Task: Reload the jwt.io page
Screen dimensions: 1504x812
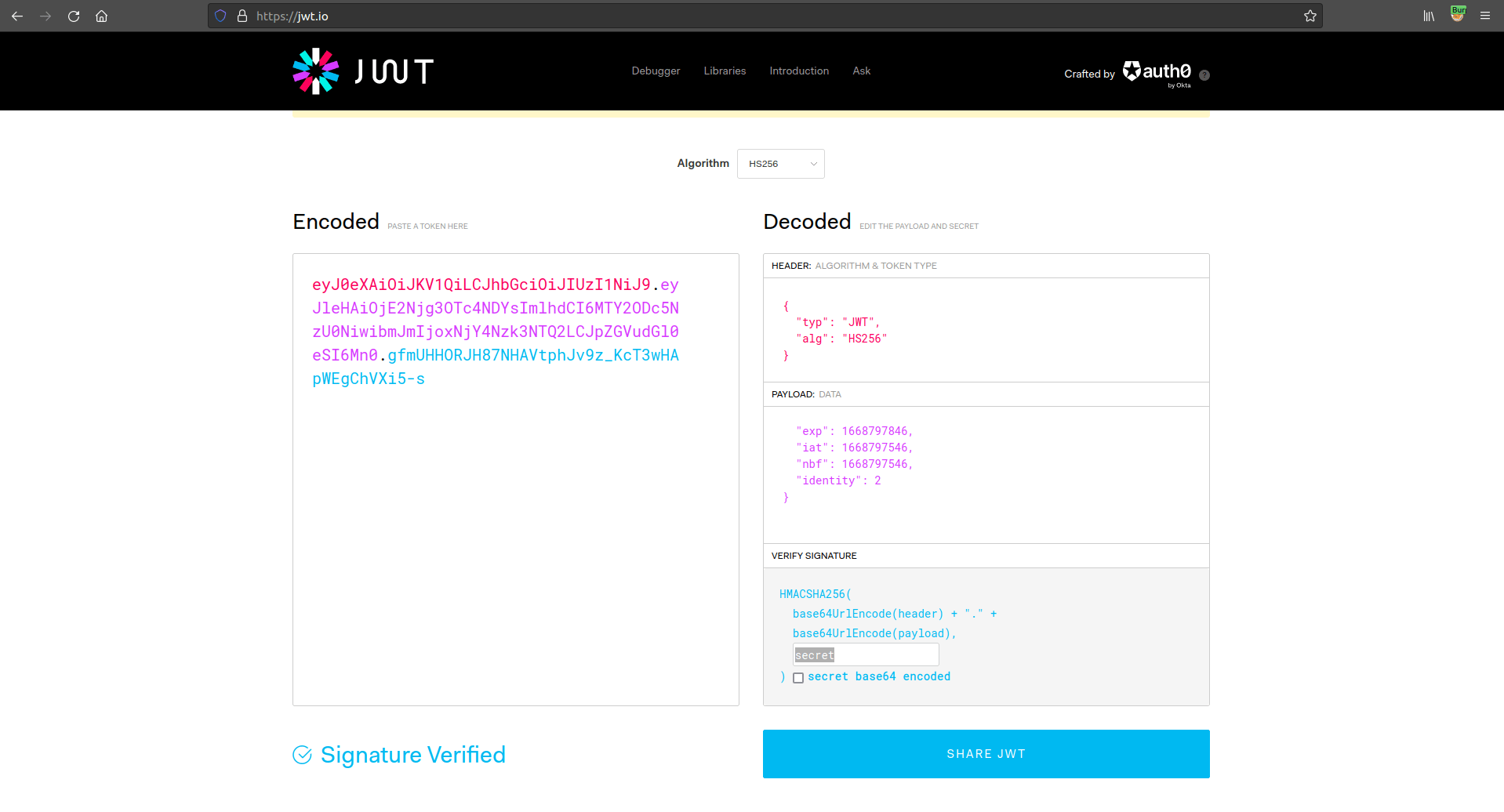Action: click(73, 16)
